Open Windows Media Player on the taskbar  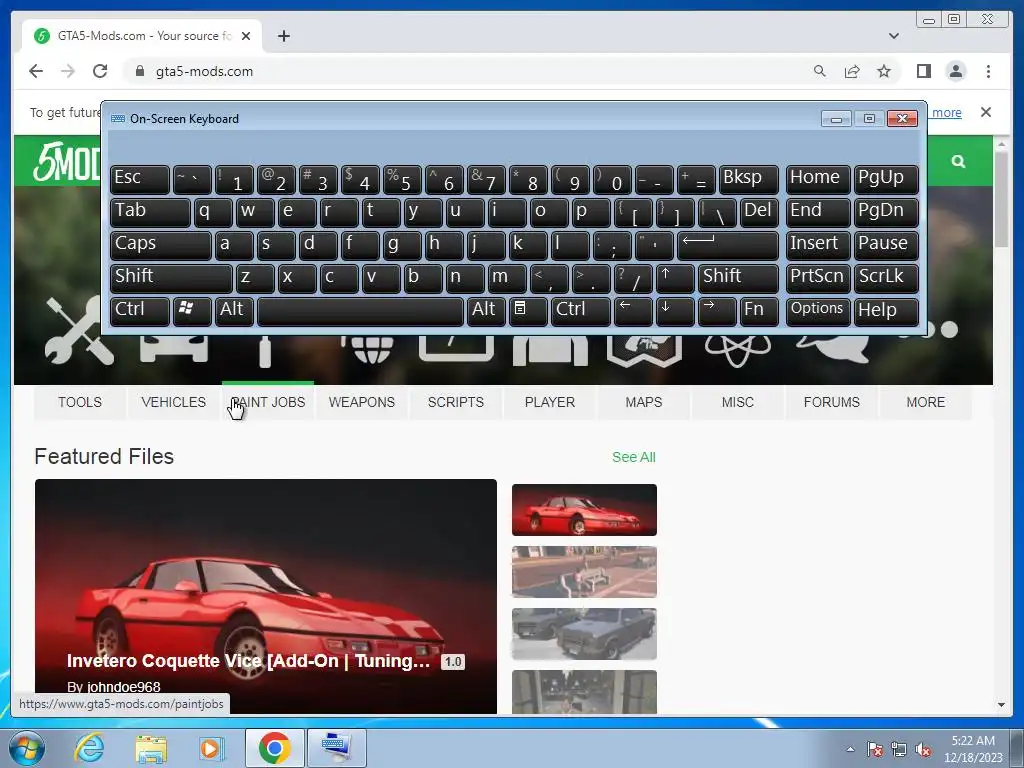(211, 748)
